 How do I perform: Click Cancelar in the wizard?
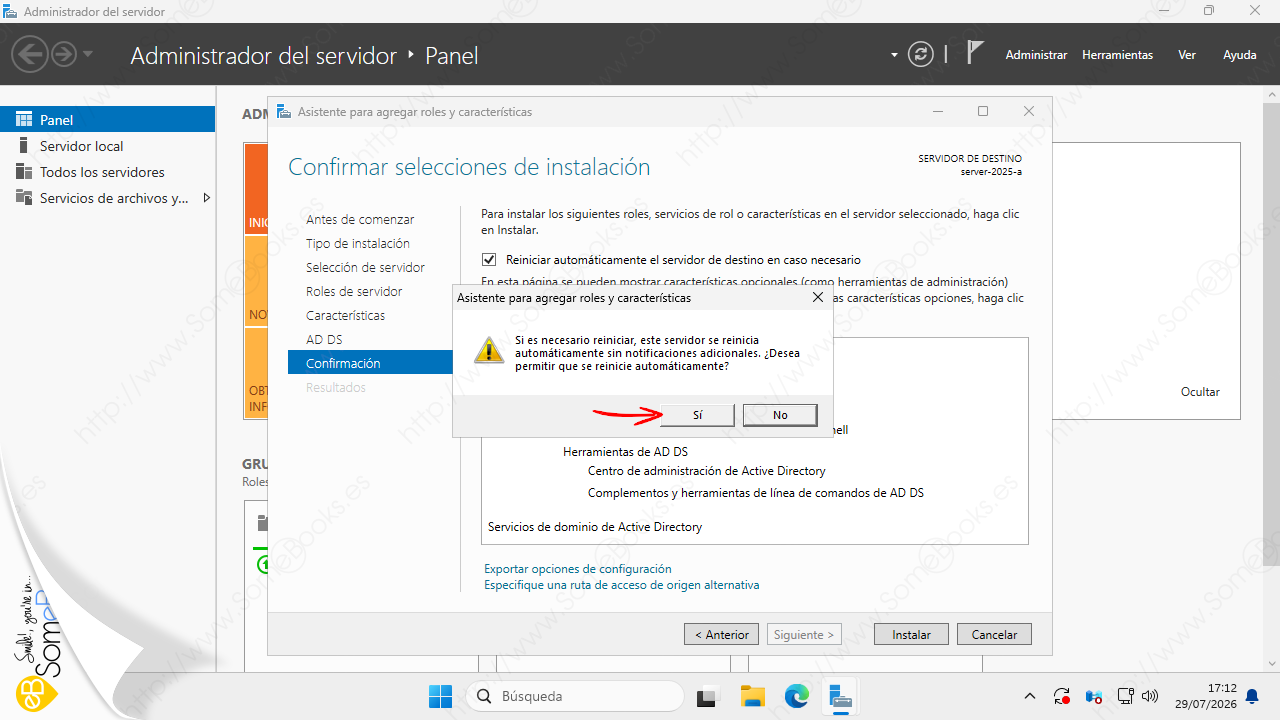(994, 634)
